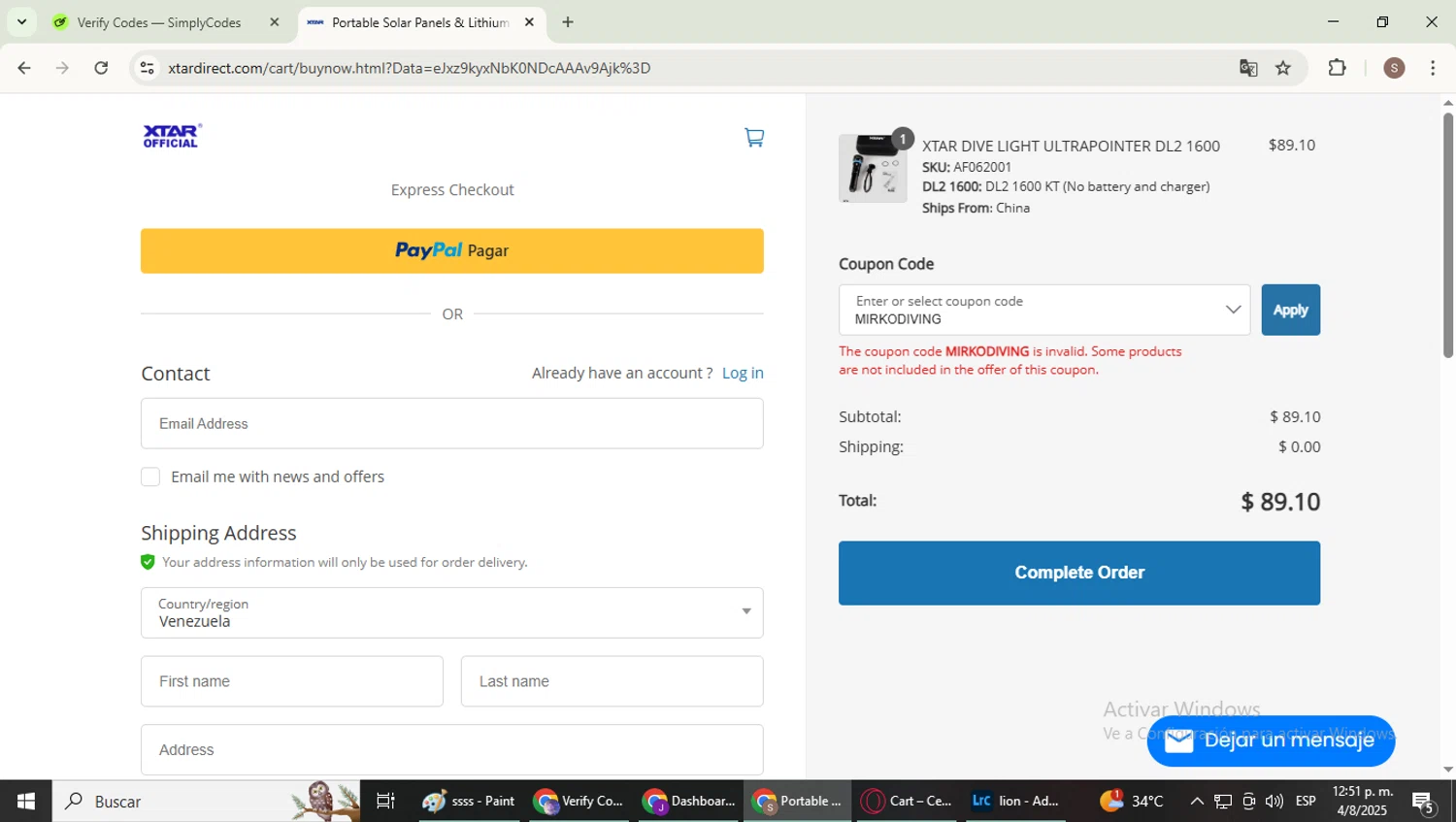This screenshot has height=822, width=1456.
Task: Focus the First name field
Action: click(292, 681)
